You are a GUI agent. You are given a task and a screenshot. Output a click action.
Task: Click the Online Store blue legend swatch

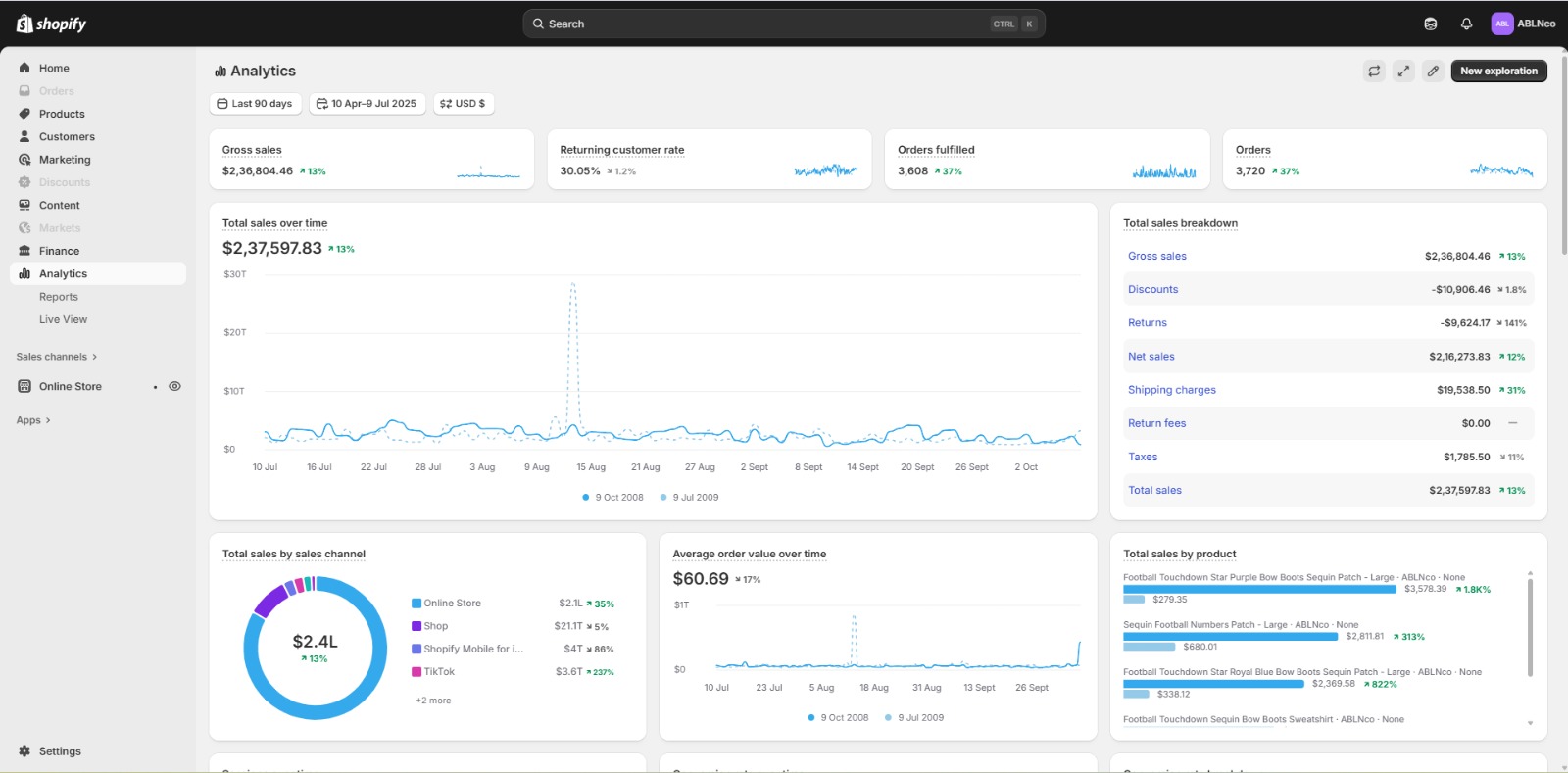coord(416,604)
